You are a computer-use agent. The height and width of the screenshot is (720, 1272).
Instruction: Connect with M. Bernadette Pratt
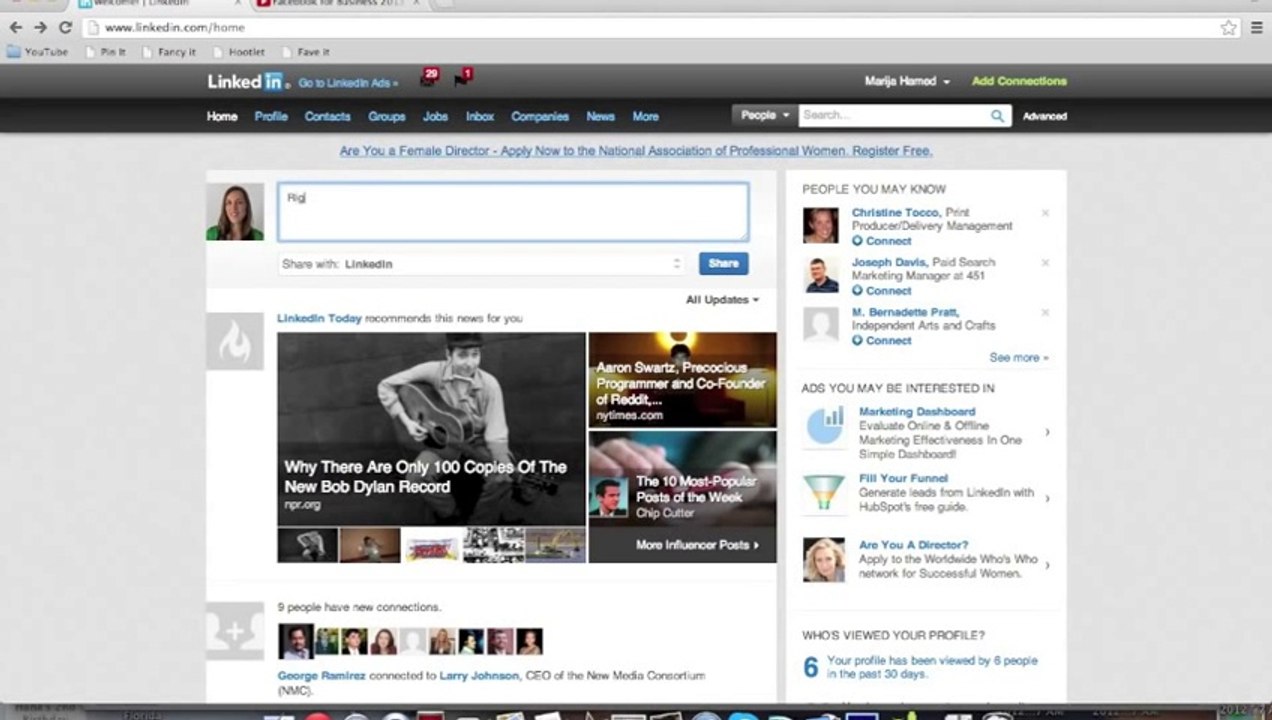882,341
